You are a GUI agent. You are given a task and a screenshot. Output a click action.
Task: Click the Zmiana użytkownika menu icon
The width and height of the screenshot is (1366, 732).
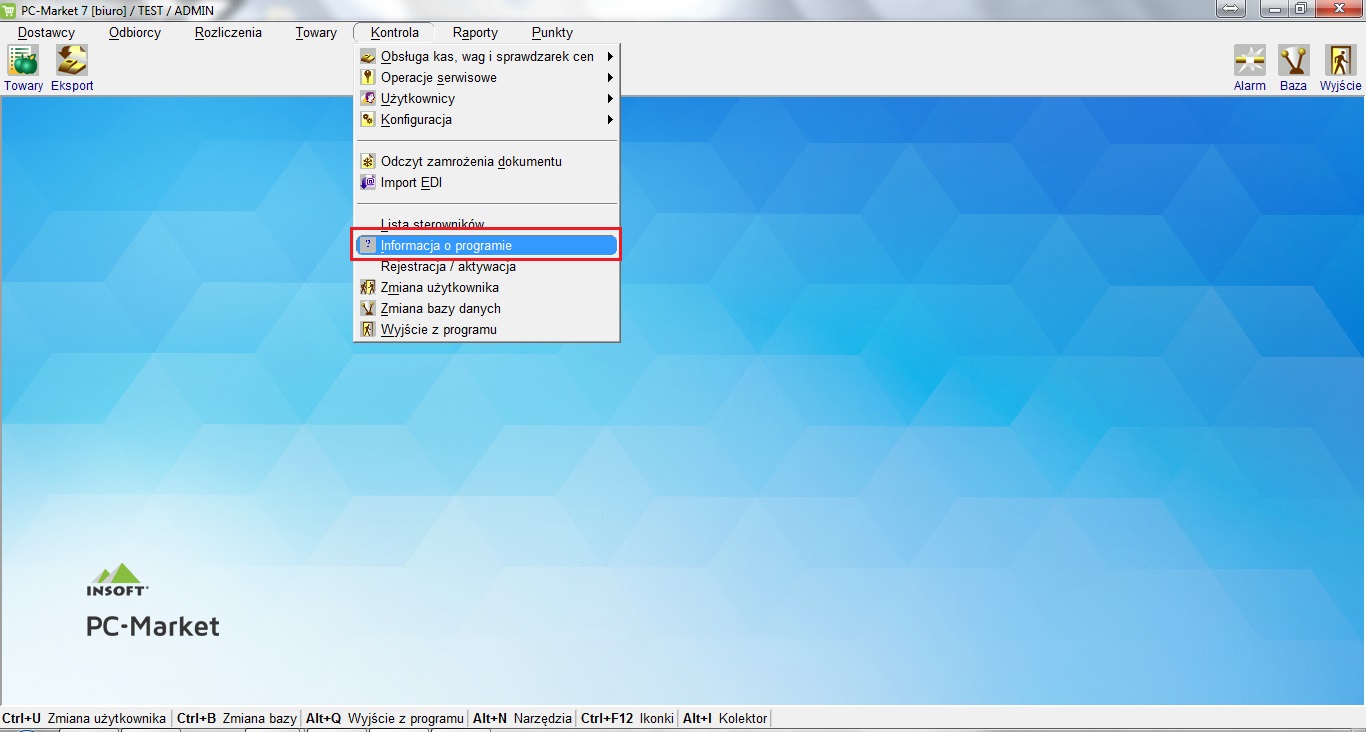pos(367,288)
